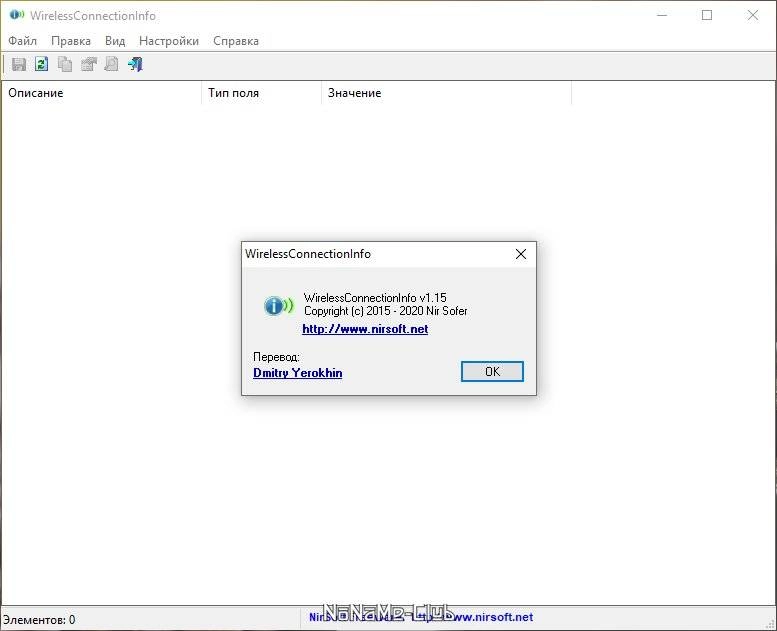Close the main WirelessConnectionInfo window

[x=753, y=15]
